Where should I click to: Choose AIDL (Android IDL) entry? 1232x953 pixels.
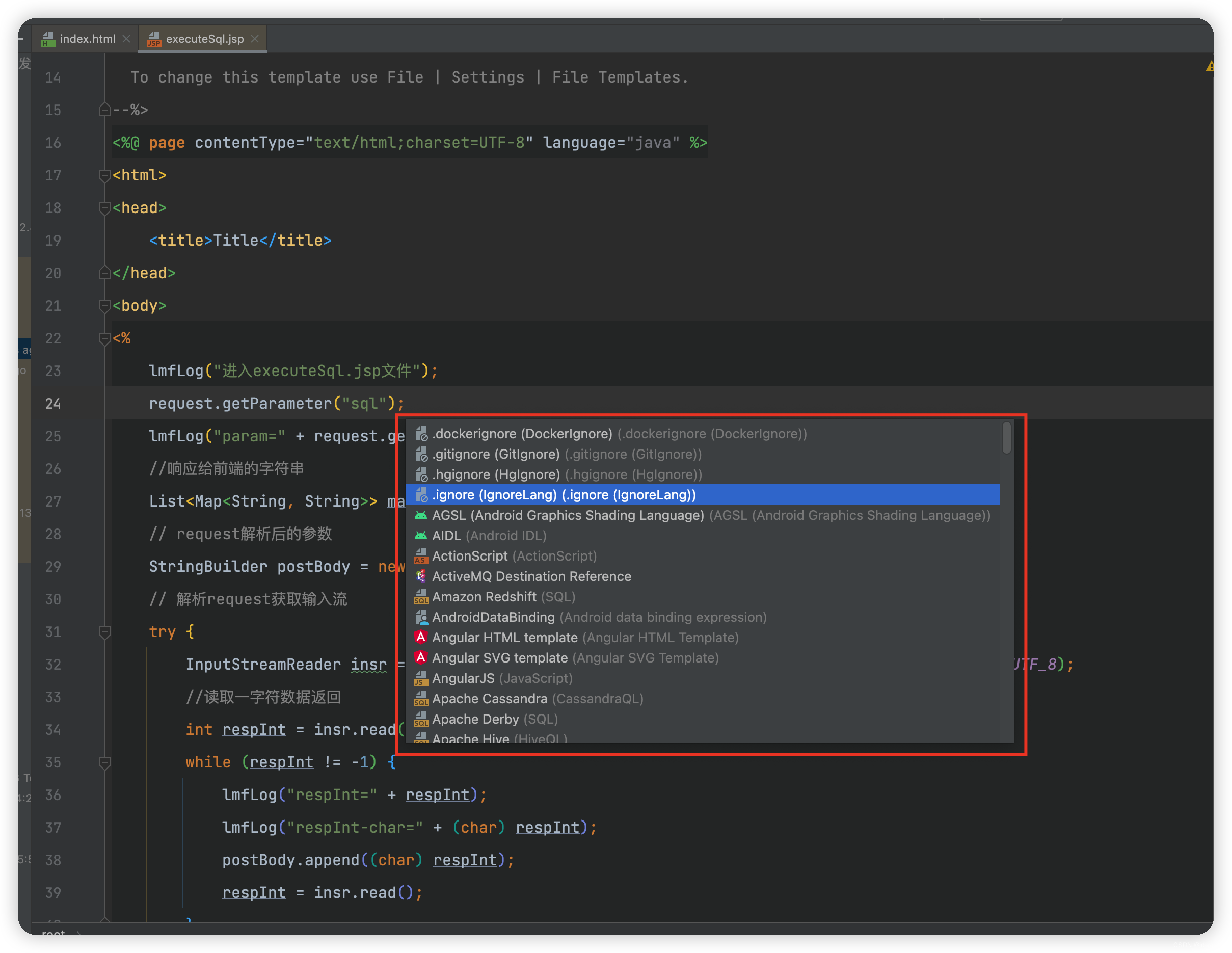click(702, 535)
